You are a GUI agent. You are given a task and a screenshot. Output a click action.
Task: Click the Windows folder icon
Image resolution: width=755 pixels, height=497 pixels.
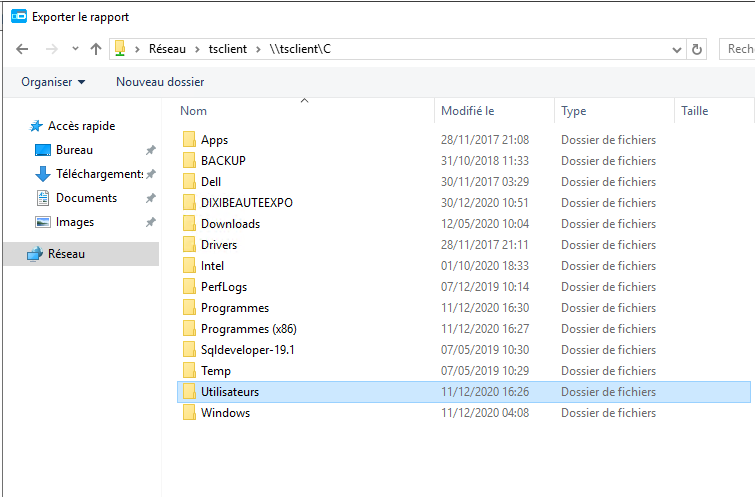189,413
